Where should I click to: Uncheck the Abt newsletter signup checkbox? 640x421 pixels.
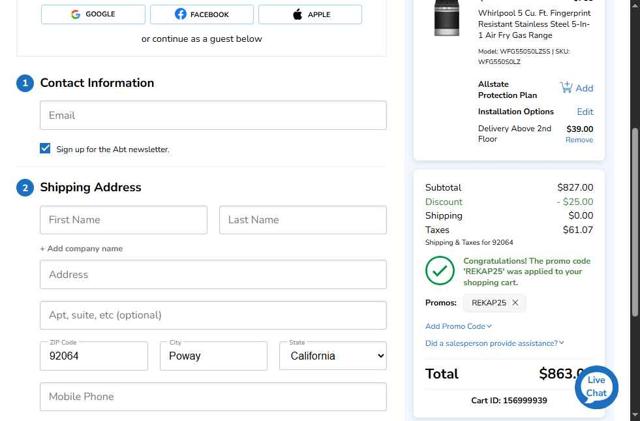(45, 148)
